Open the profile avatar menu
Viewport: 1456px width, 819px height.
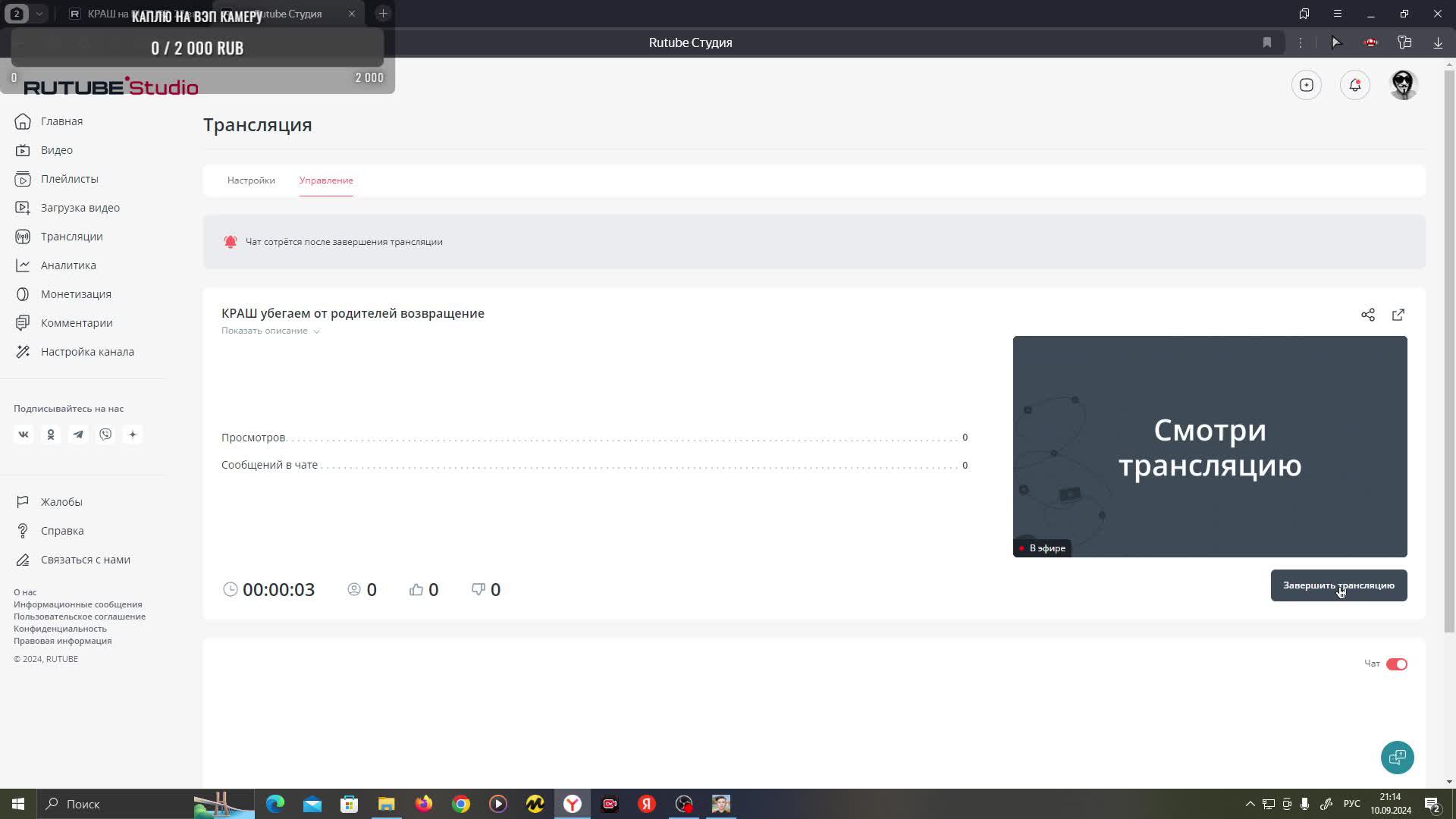pyautogui.click(x=1404, y=85)
